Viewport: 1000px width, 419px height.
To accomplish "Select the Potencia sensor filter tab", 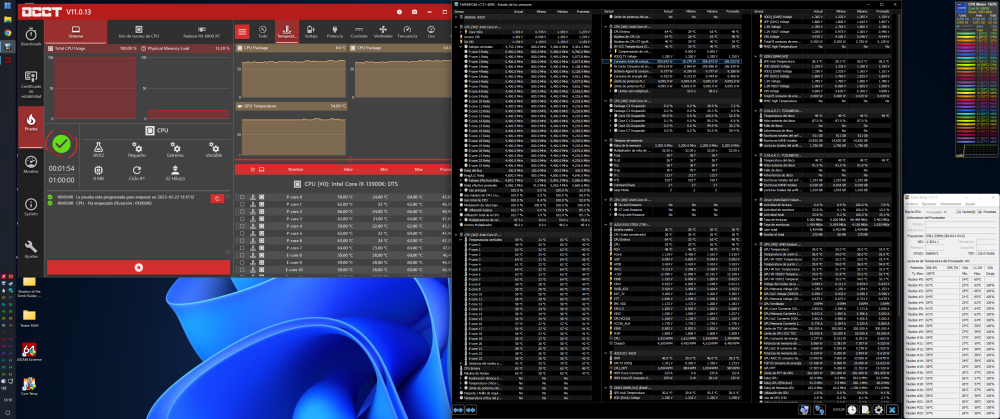I will [x=335, y=31].
